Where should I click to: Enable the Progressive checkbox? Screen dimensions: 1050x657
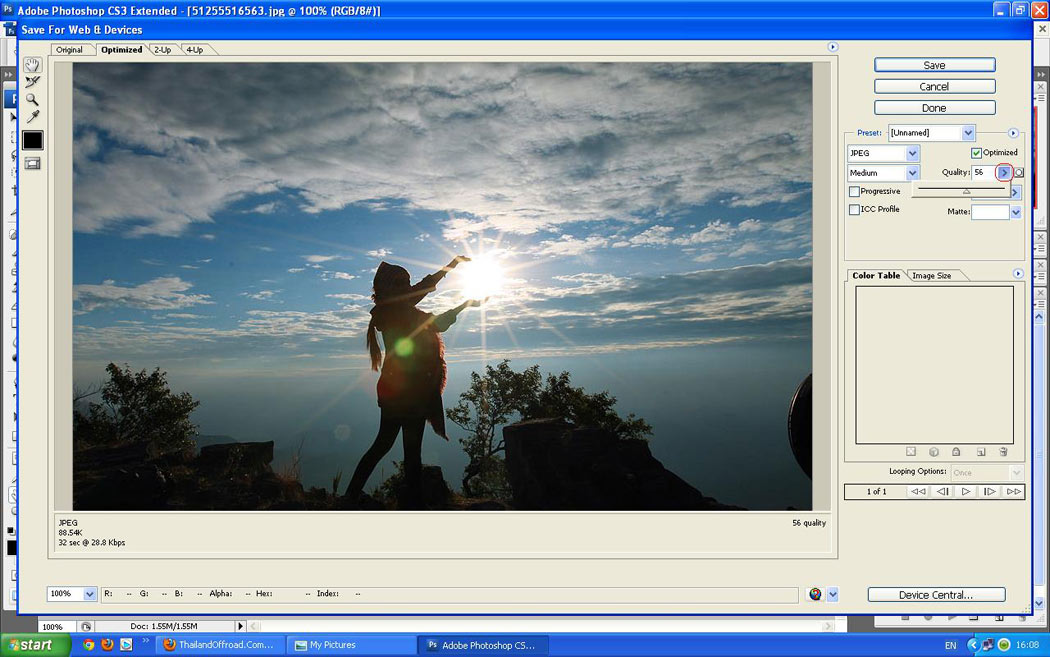point(854,191)
